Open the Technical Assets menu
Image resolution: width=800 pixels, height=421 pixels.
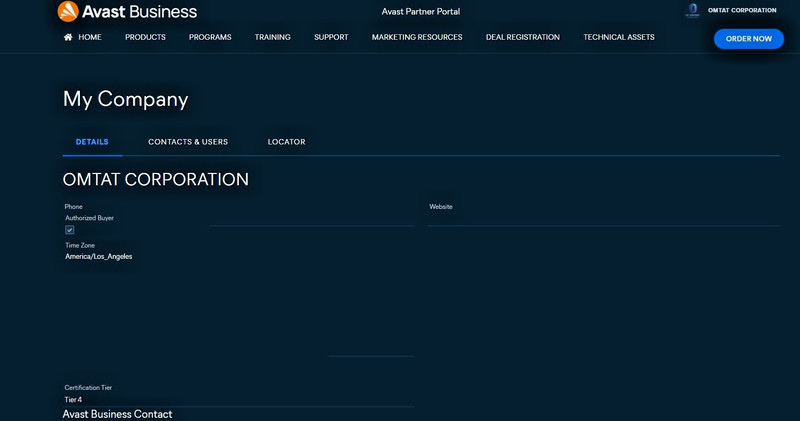coord(619,37)
